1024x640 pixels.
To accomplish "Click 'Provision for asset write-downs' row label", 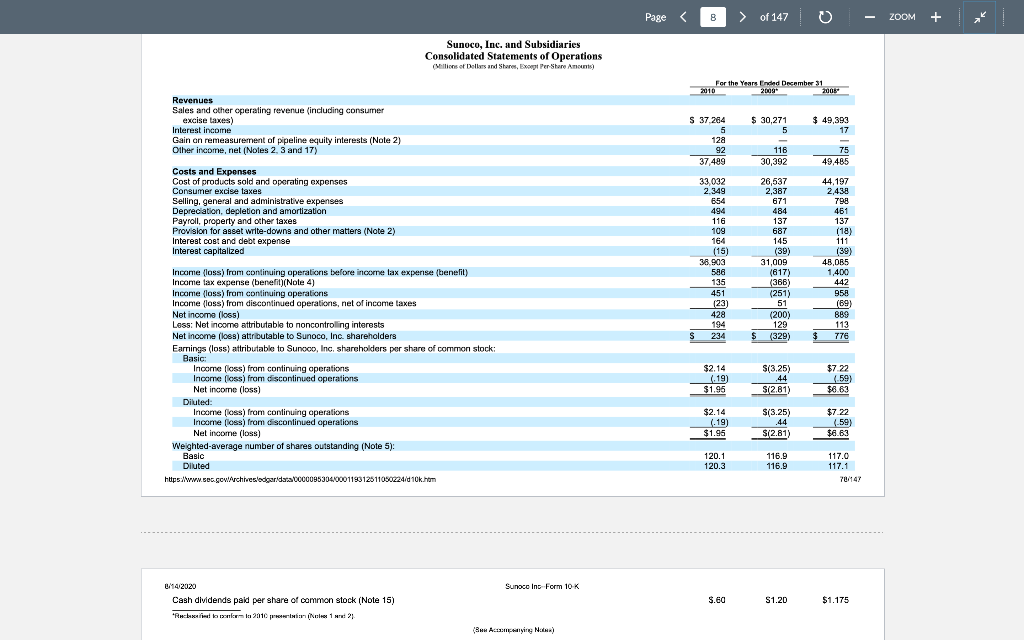I will pyautogui.click(x=283, y=231).
